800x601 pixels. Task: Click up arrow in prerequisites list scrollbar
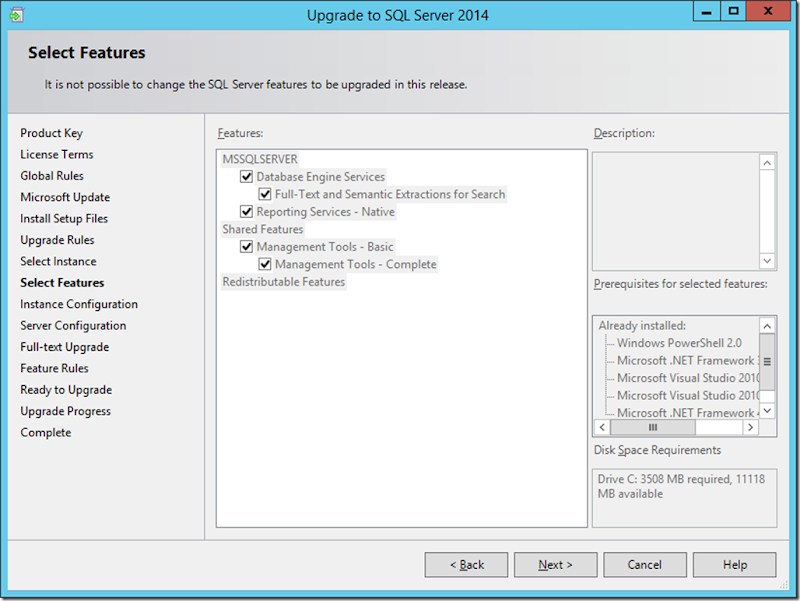click(x=767, y=325)
